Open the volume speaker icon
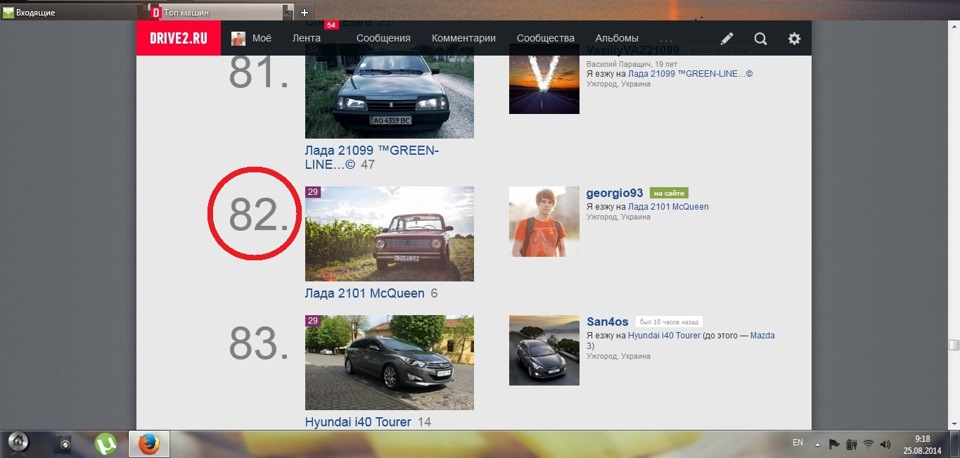The width and height of the screenshot is (960, 458). tap(885, 444)
